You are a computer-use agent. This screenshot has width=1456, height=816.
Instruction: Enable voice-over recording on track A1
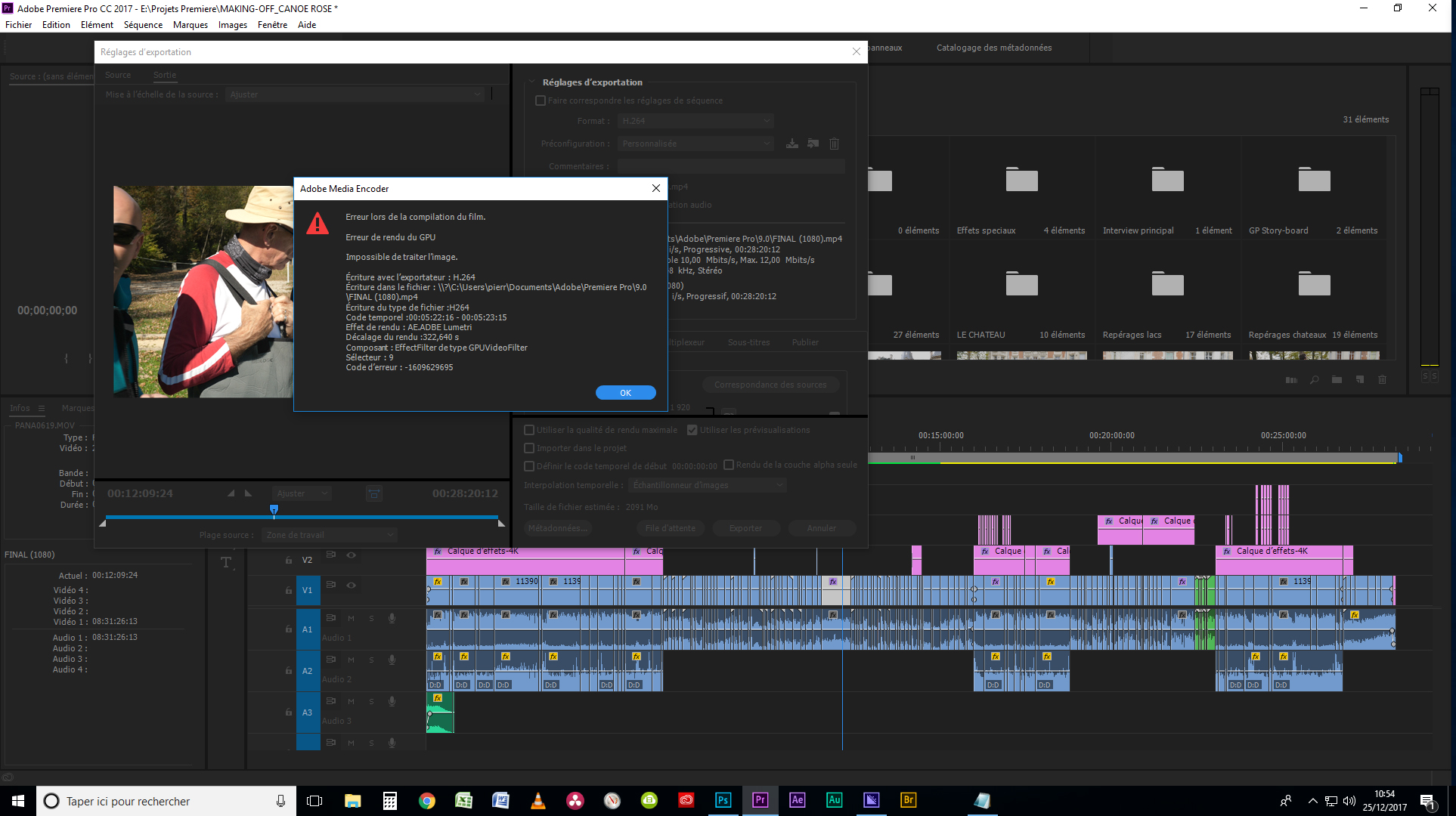(392, 618)
